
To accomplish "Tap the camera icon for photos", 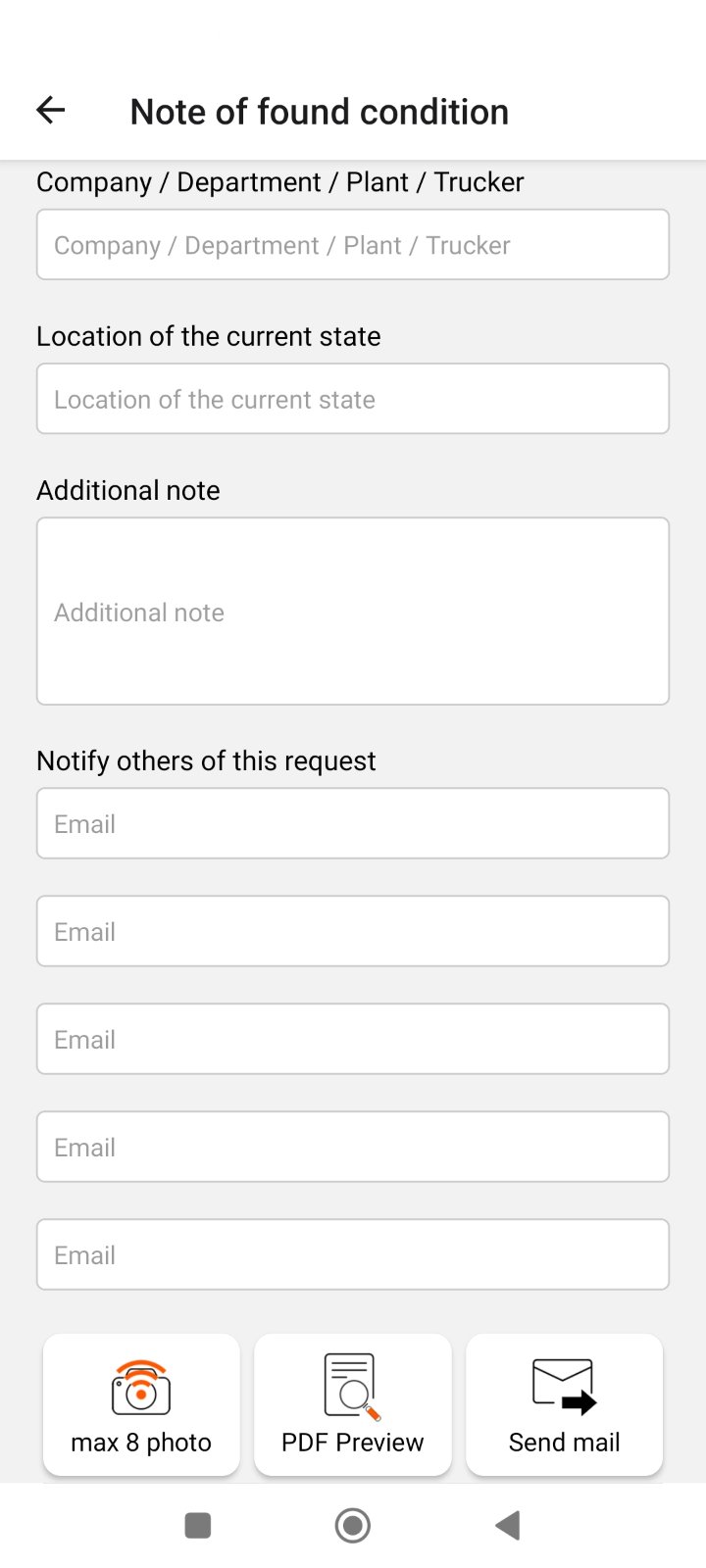I will click(x=141, y=1388).
